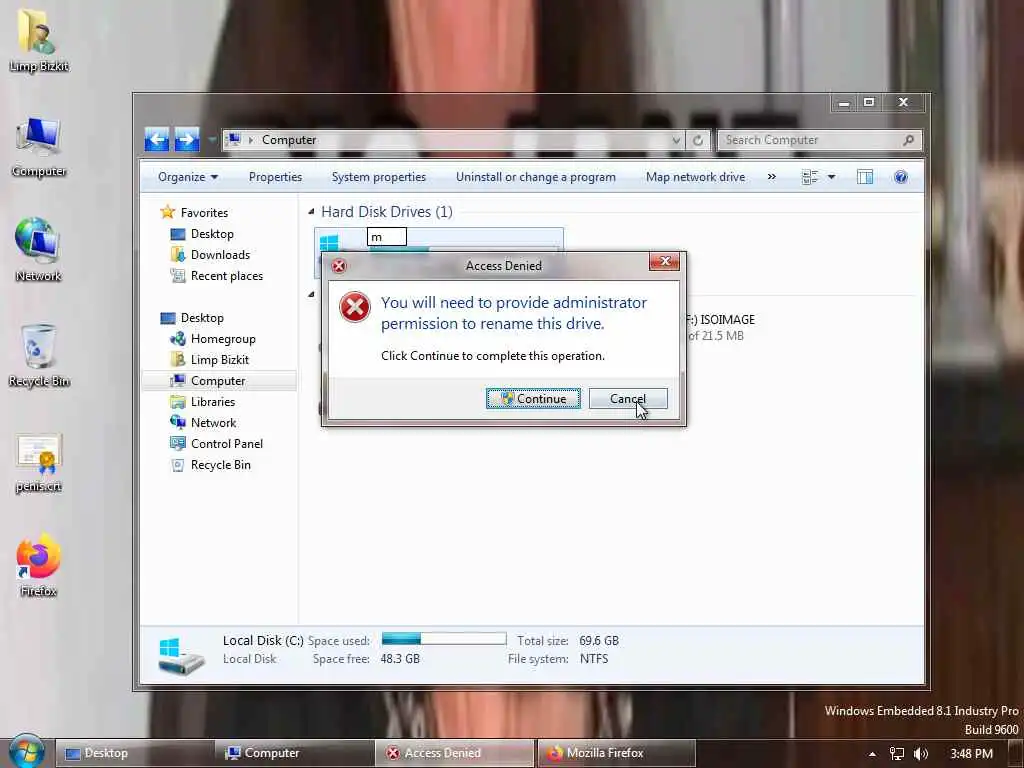Viewport: 1024px width, 768px height.
Task: Close the Access Denied dialog
Action: (665, 261)
